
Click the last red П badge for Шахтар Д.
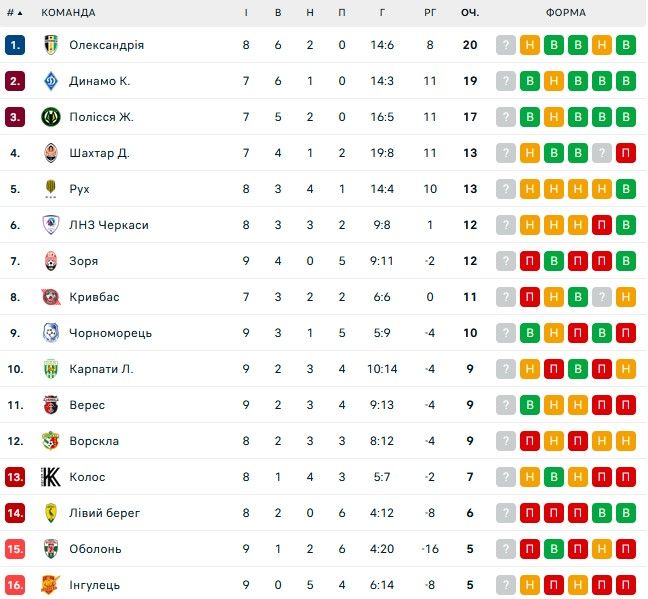click(626, 153)
